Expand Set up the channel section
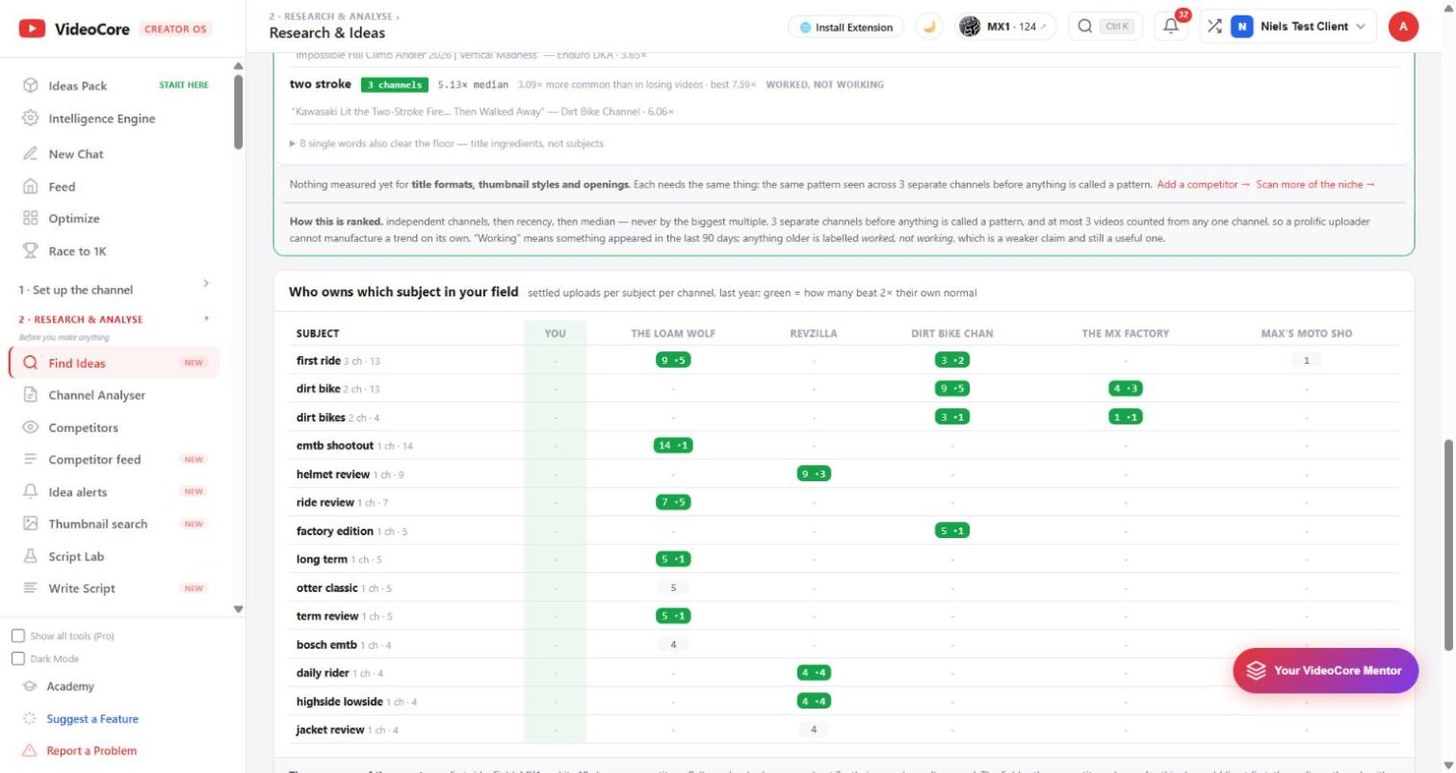 point(114,289)
